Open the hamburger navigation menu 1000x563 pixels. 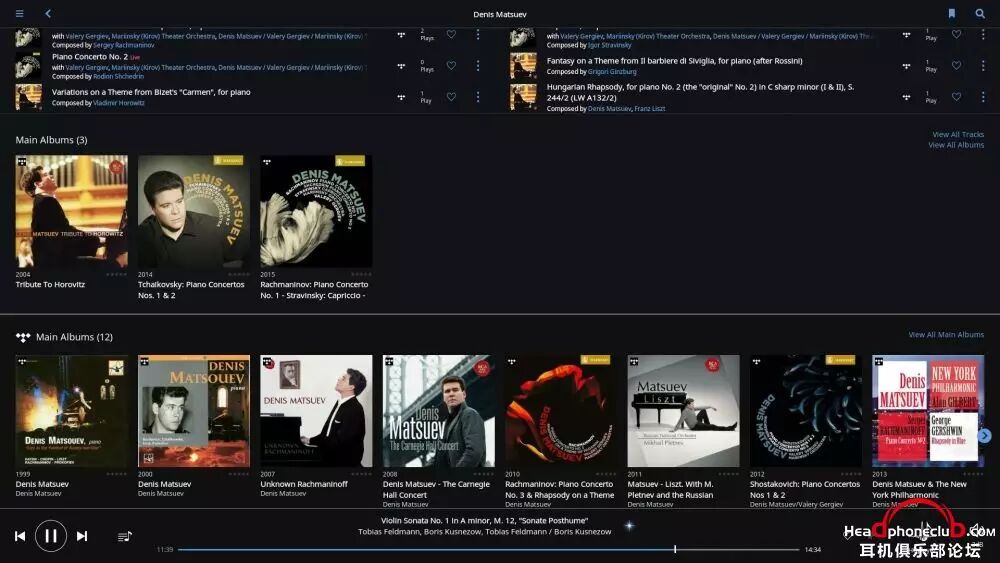20,13
